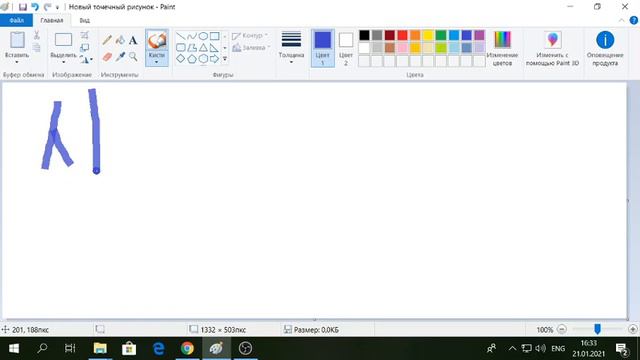Select the Magnifier tool

(x=133, y=56)
